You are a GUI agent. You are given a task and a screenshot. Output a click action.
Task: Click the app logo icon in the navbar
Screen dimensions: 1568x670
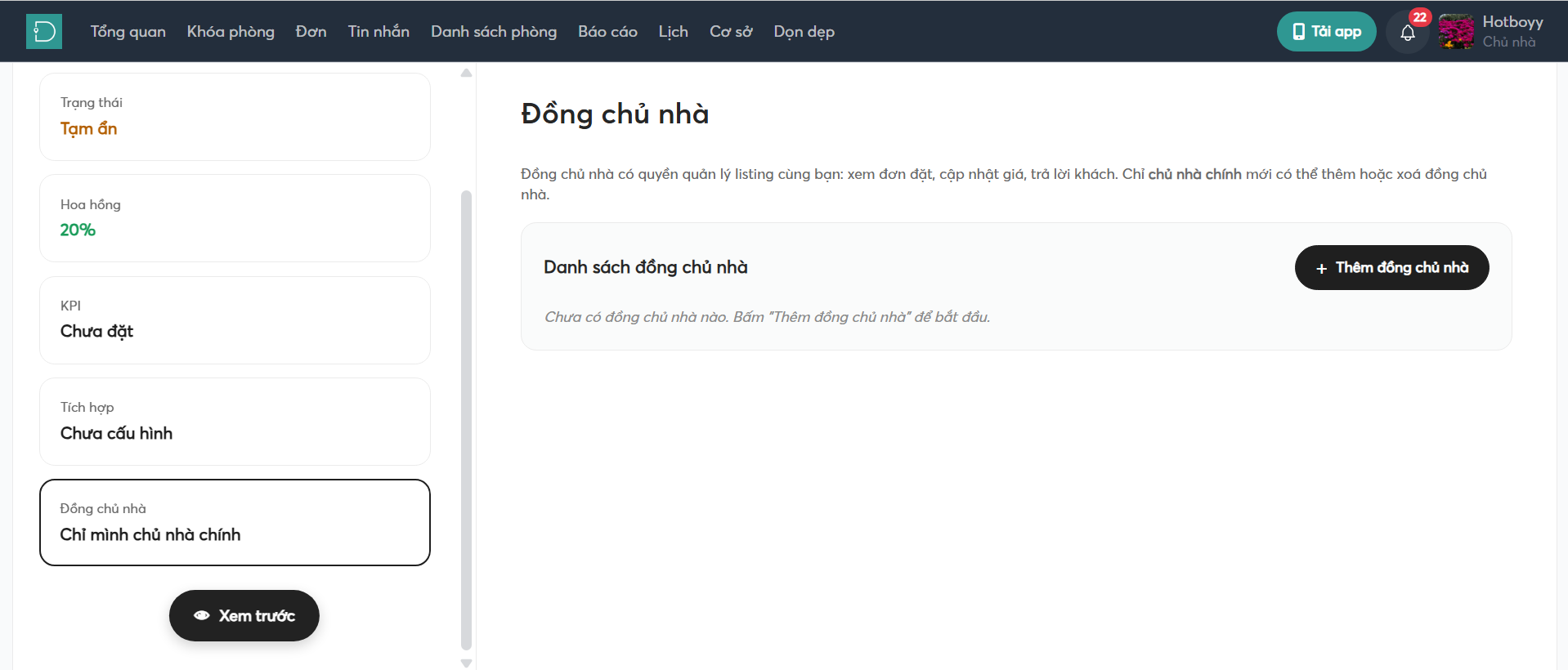[44, 32]
